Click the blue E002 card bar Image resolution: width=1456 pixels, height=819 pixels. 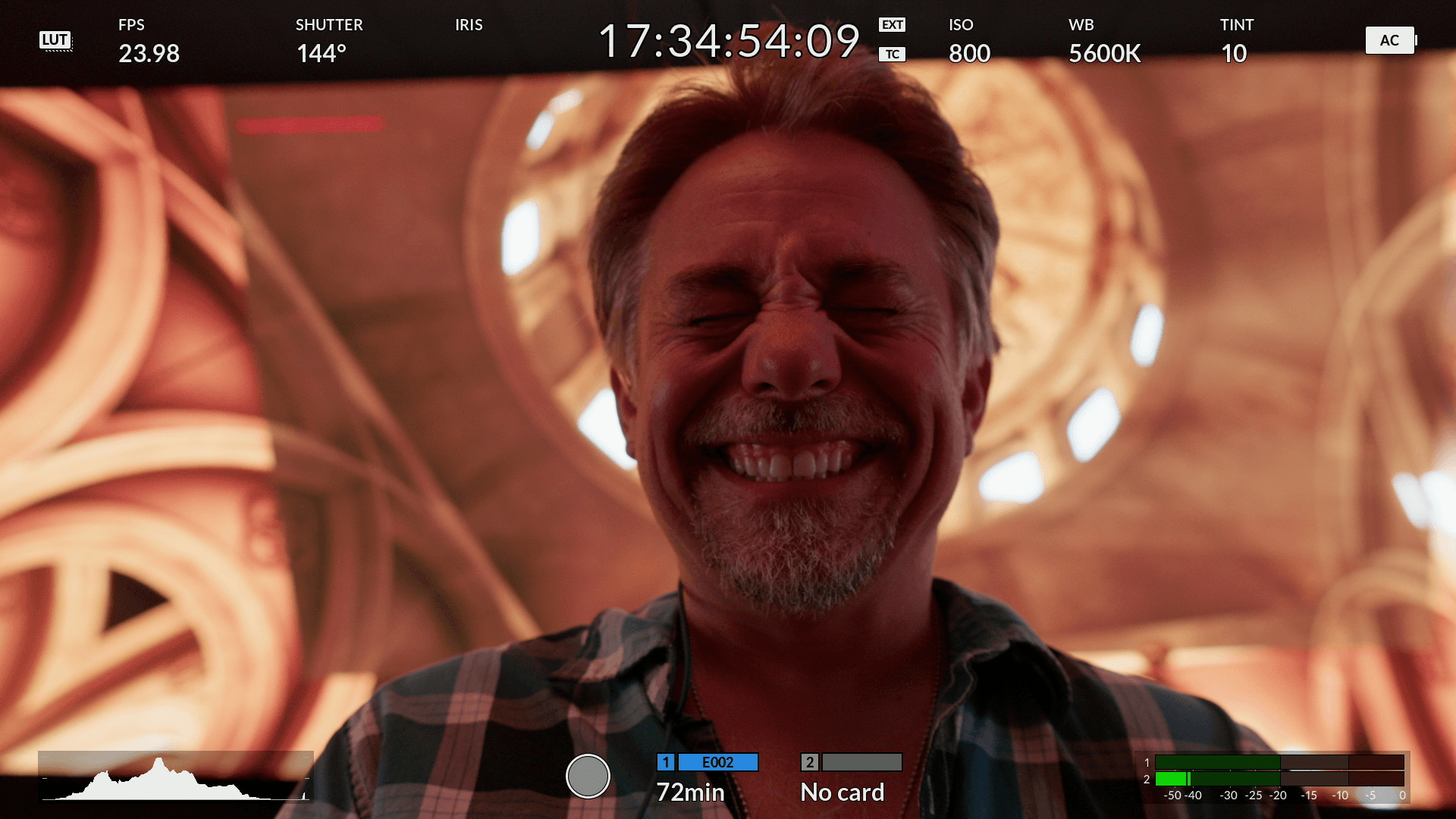(717, 762)
